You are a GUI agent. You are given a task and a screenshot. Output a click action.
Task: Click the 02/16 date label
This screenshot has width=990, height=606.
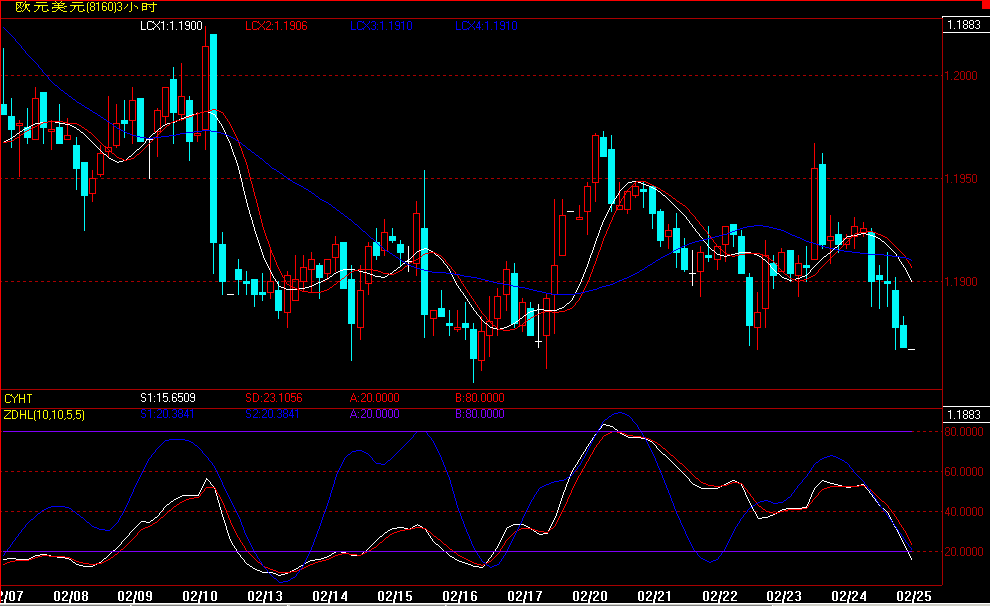click(460, 596)
